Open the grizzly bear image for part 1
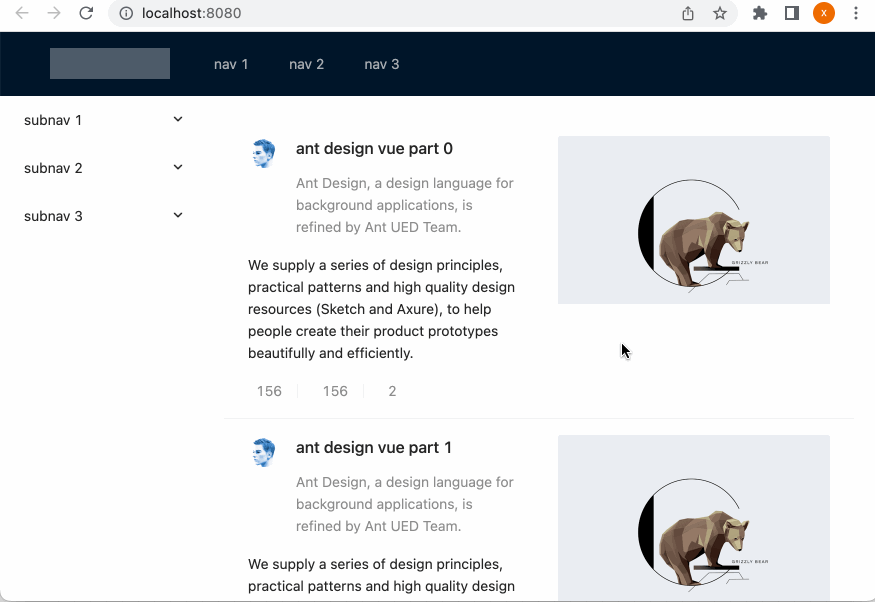 (x=694, y=518)
